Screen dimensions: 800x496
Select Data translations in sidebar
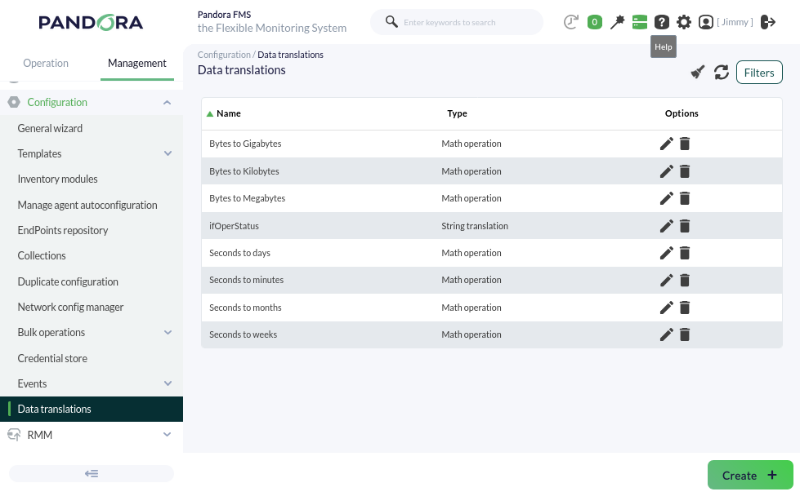click(91, 409)
